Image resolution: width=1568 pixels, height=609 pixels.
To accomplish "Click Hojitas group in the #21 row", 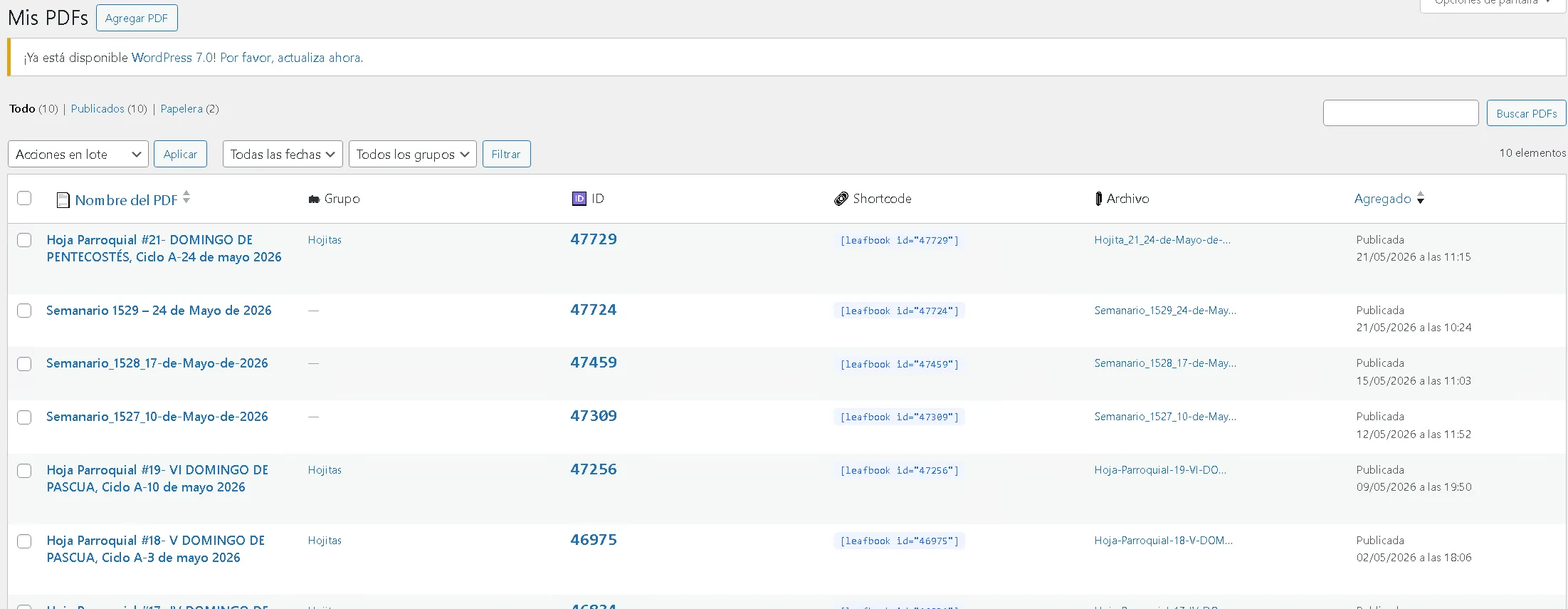I will (x=325, y=240).
